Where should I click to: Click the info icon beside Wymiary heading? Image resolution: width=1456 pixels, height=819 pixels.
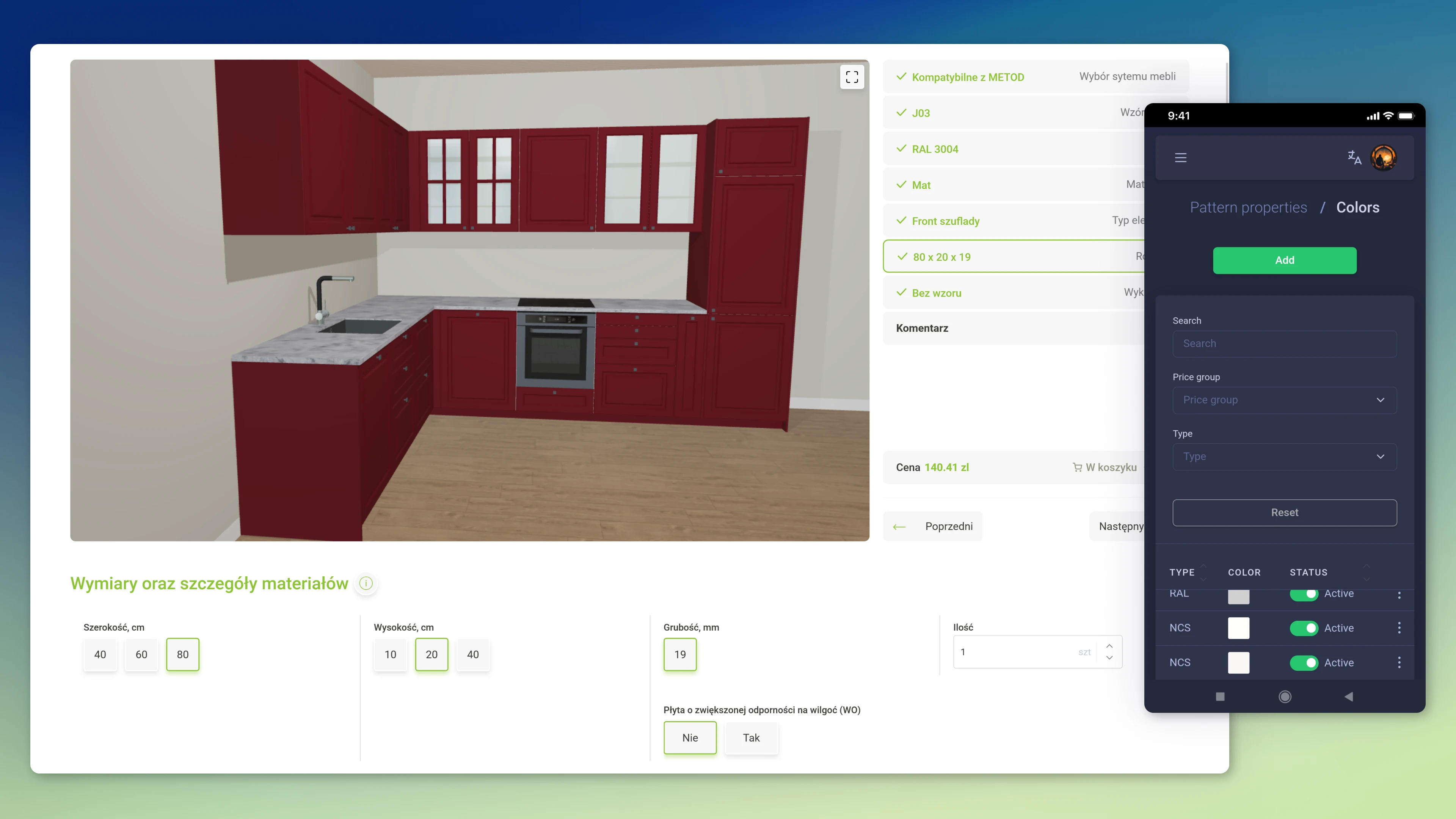point(366,583)
